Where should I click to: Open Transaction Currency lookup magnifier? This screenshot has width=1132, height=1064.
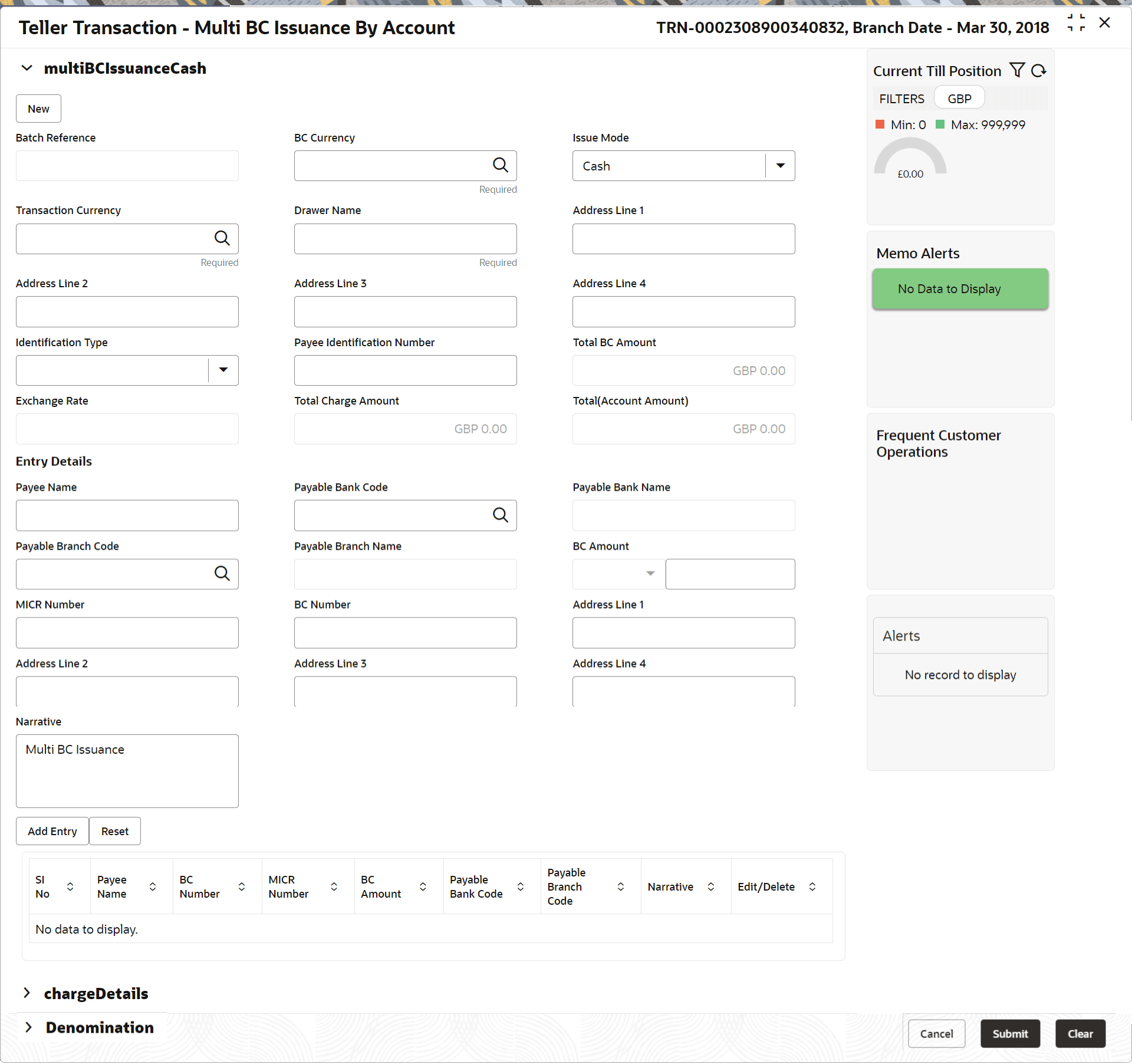(x=222, y=238)
